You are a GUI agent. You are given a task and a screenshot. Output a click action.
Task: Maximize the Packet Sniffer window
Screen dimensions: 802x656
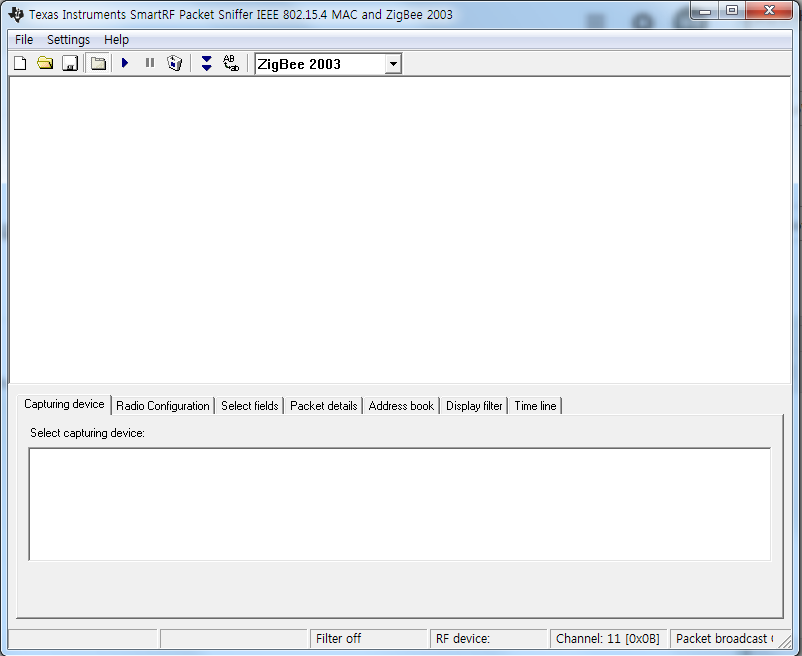point(732,11)
